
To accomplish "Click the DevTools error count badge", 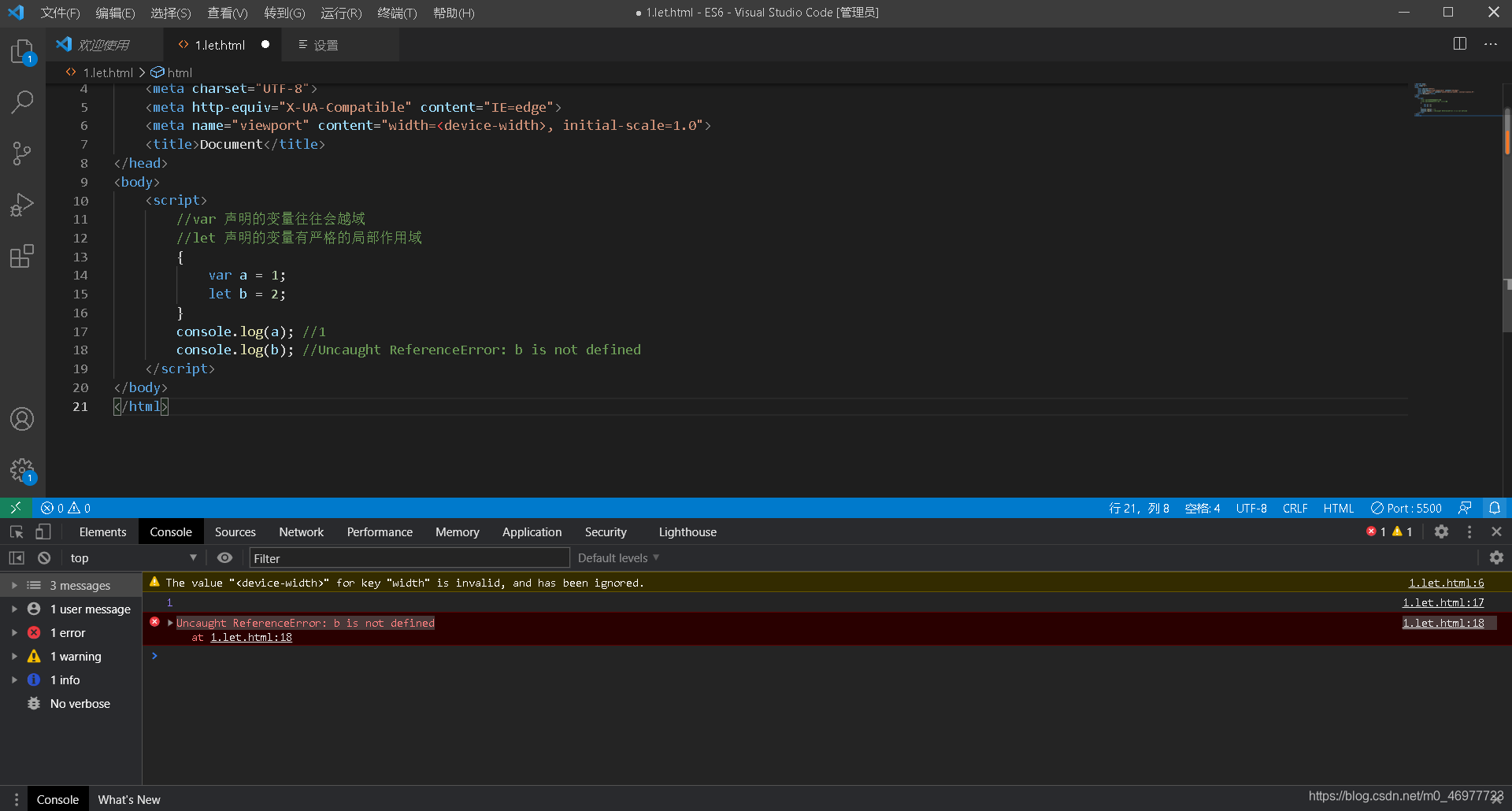I will coord(1376,532).
